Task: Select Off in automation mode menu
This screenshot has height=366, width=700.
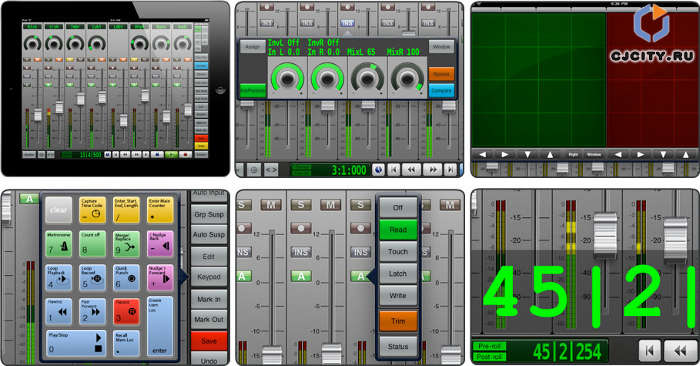Action: tap(398, 208)
